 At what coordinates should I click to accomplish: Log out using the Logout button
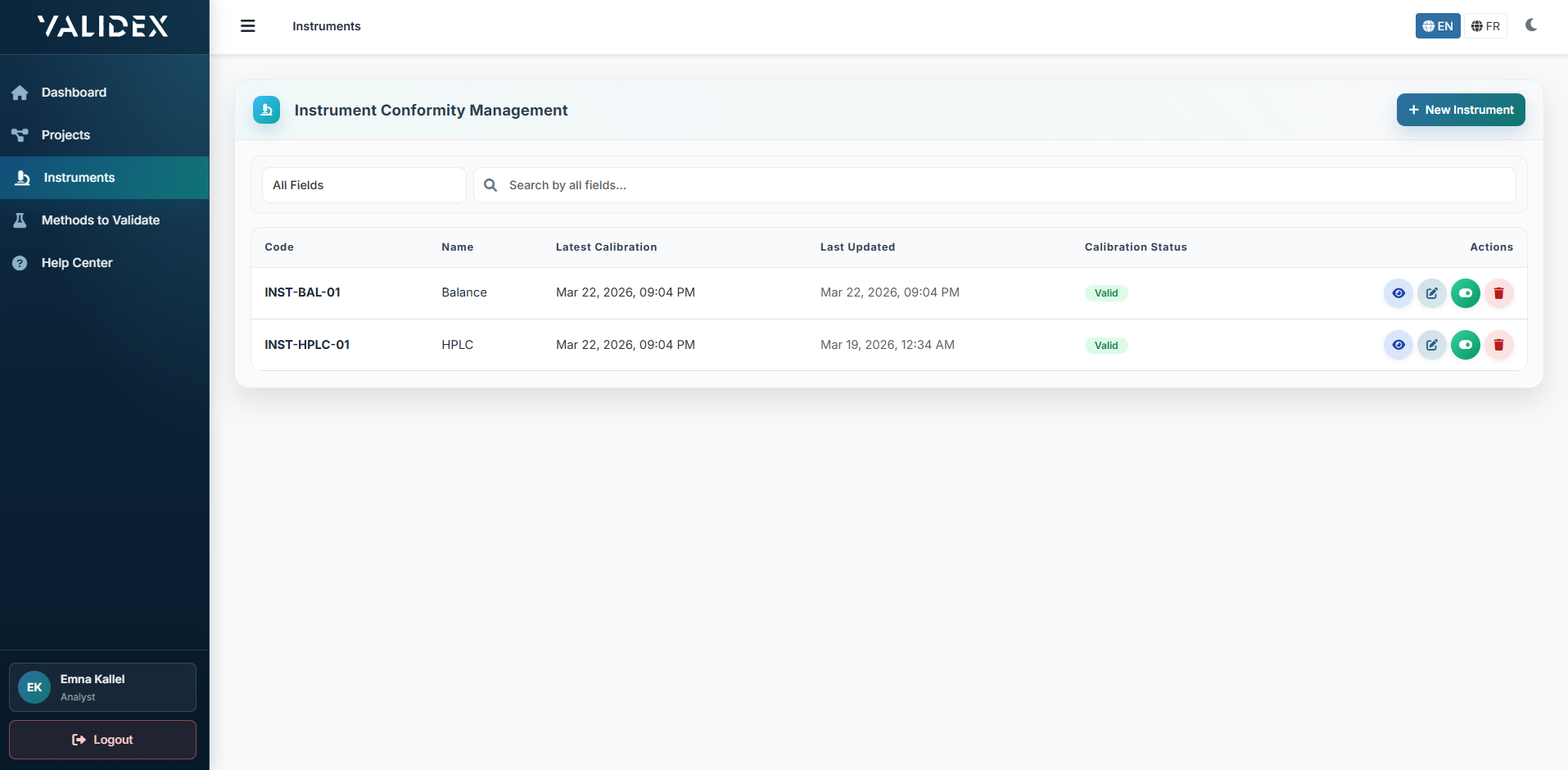[102, 740]
